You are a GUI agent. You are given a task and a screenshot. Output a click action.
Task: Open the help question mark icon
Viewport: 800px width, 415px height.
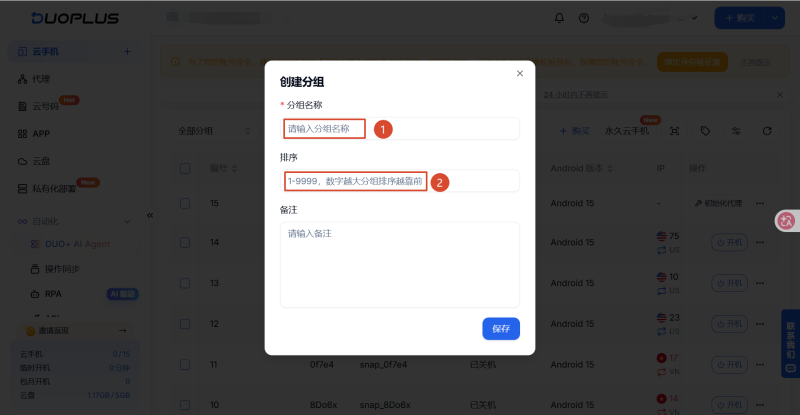(584, 18)
